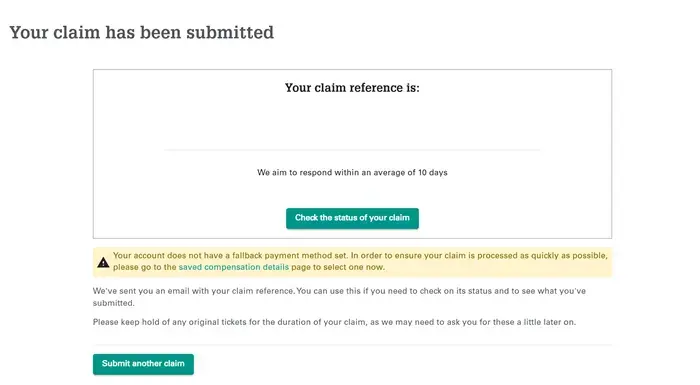The width and height of the screenshot is (700, 385).
Task: Click the warning triangle icon
Action: coord(103,262)
